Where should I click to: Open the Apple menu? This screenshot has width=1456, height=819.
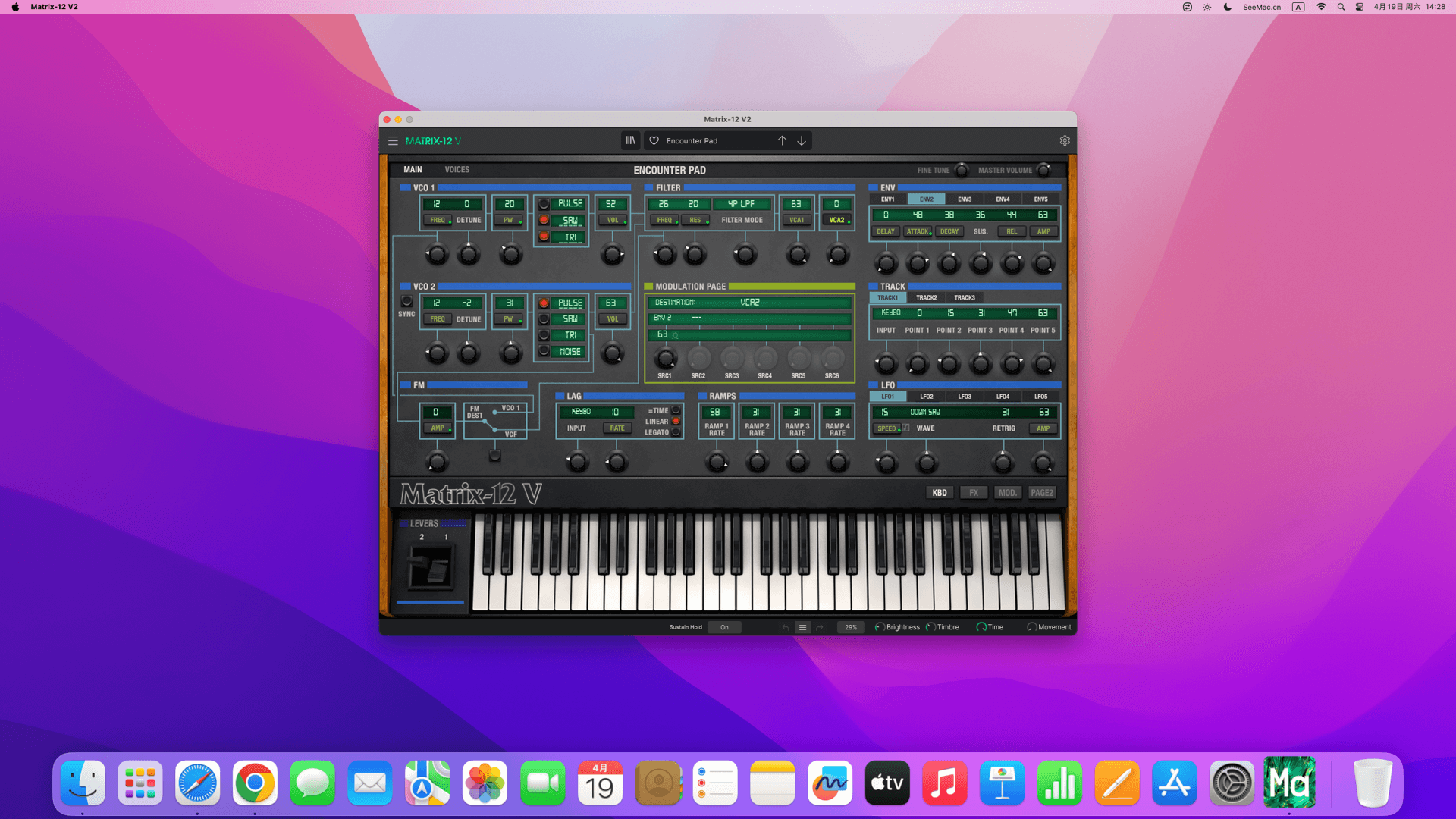click(15, 7)
